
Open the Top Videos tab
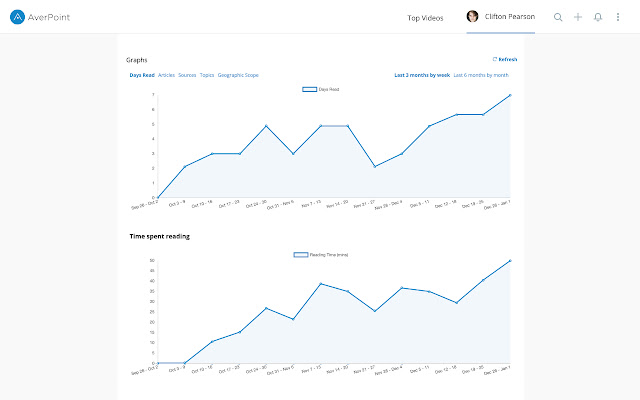(426, 18)
